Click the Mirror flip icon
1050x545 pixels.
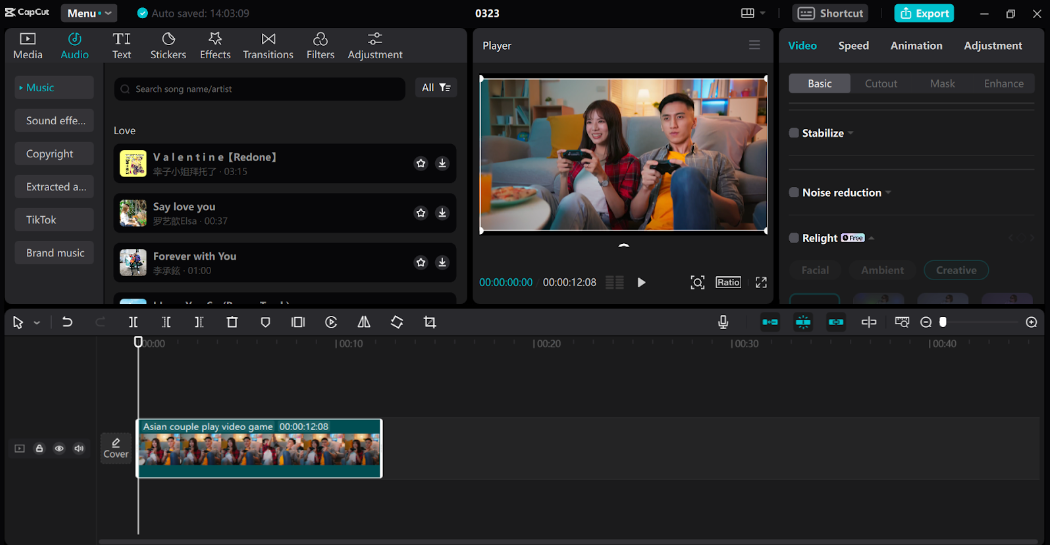click(x=364, y=322)
